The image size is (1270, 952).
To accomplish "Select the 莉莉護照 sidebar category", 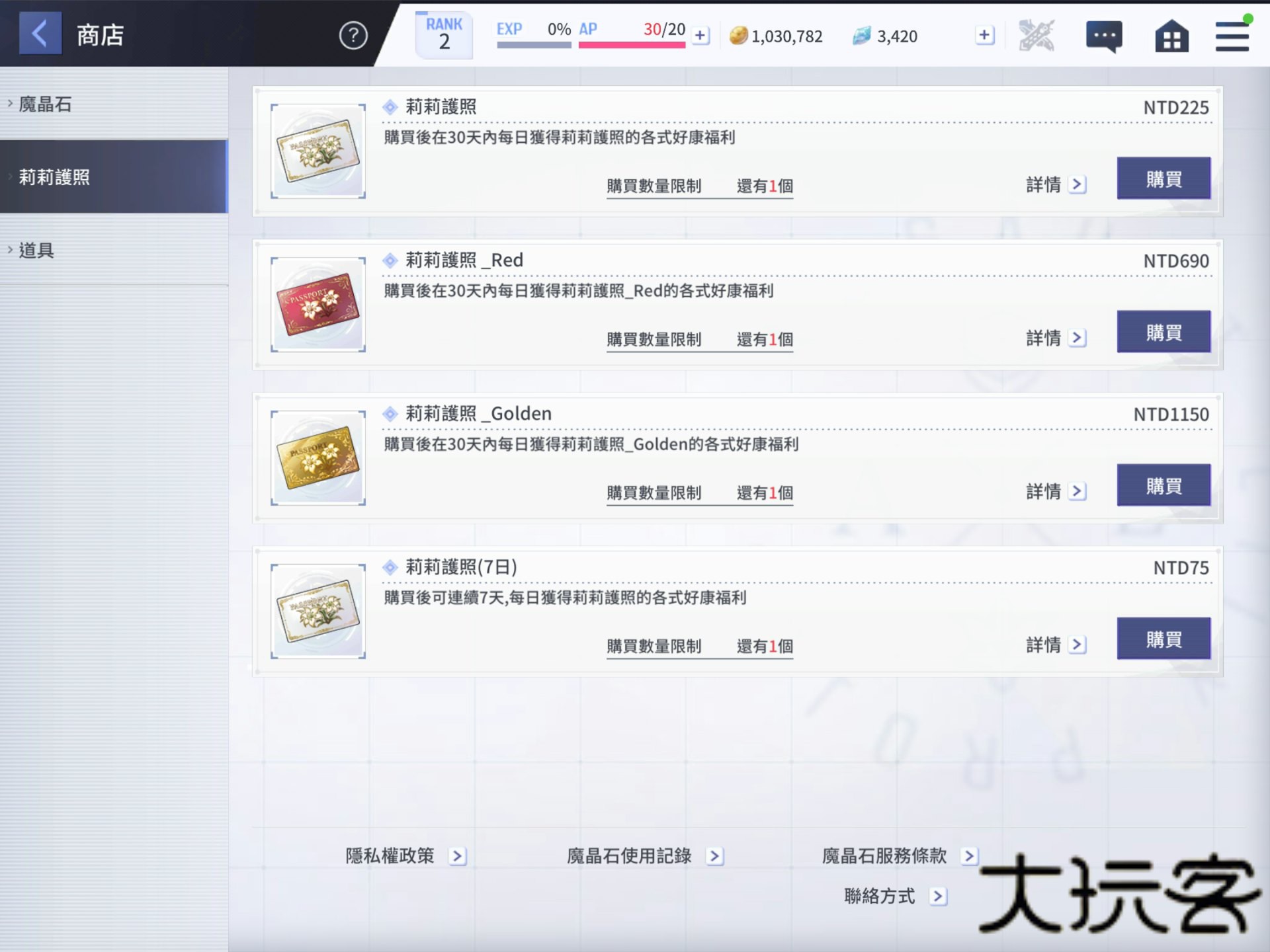I will (112, 177).
